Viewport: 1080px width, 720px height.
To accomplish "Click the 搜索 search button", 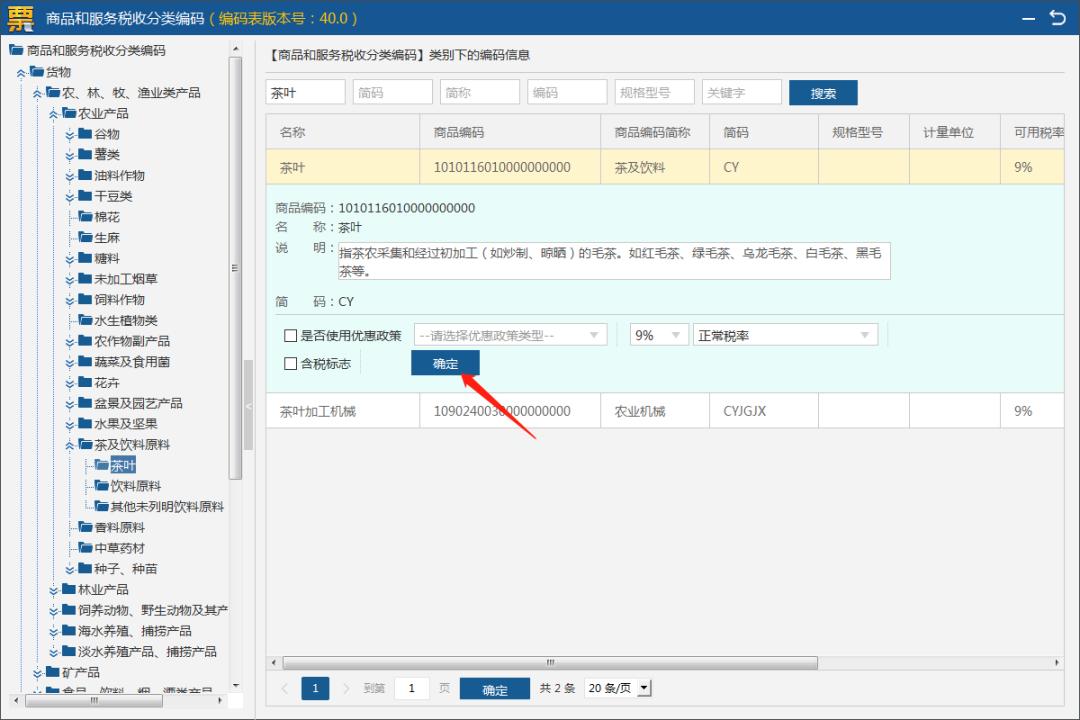I will (823, 91).
